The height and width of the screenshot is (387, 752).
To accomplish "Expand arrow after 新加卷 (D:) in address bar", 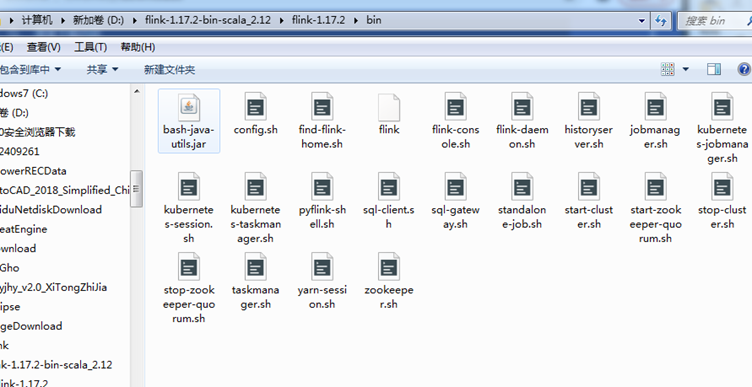I will pos(134,20).
